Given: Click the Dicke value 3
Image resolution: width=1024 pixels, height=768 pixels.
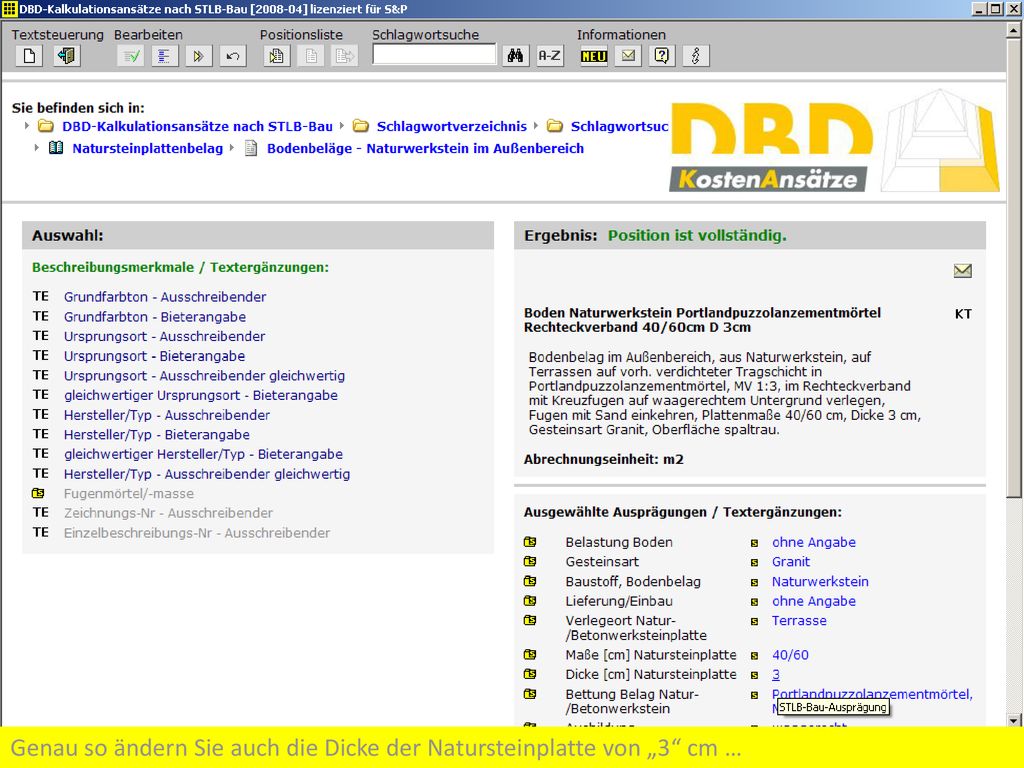Looking at the screenshot, I should click(776, 674).
